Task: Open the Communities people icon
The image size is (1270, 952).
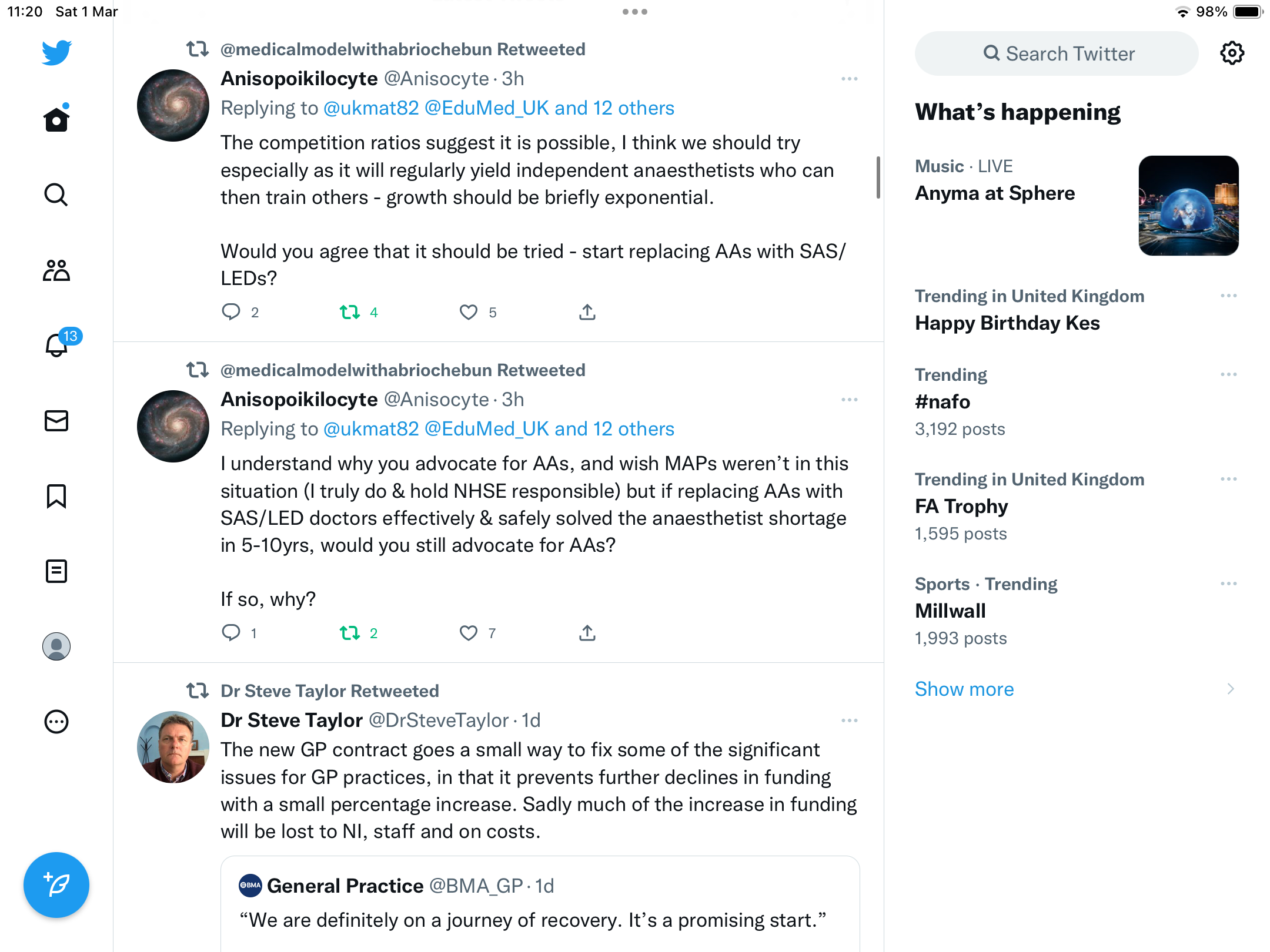Action: tap(56, 270)
